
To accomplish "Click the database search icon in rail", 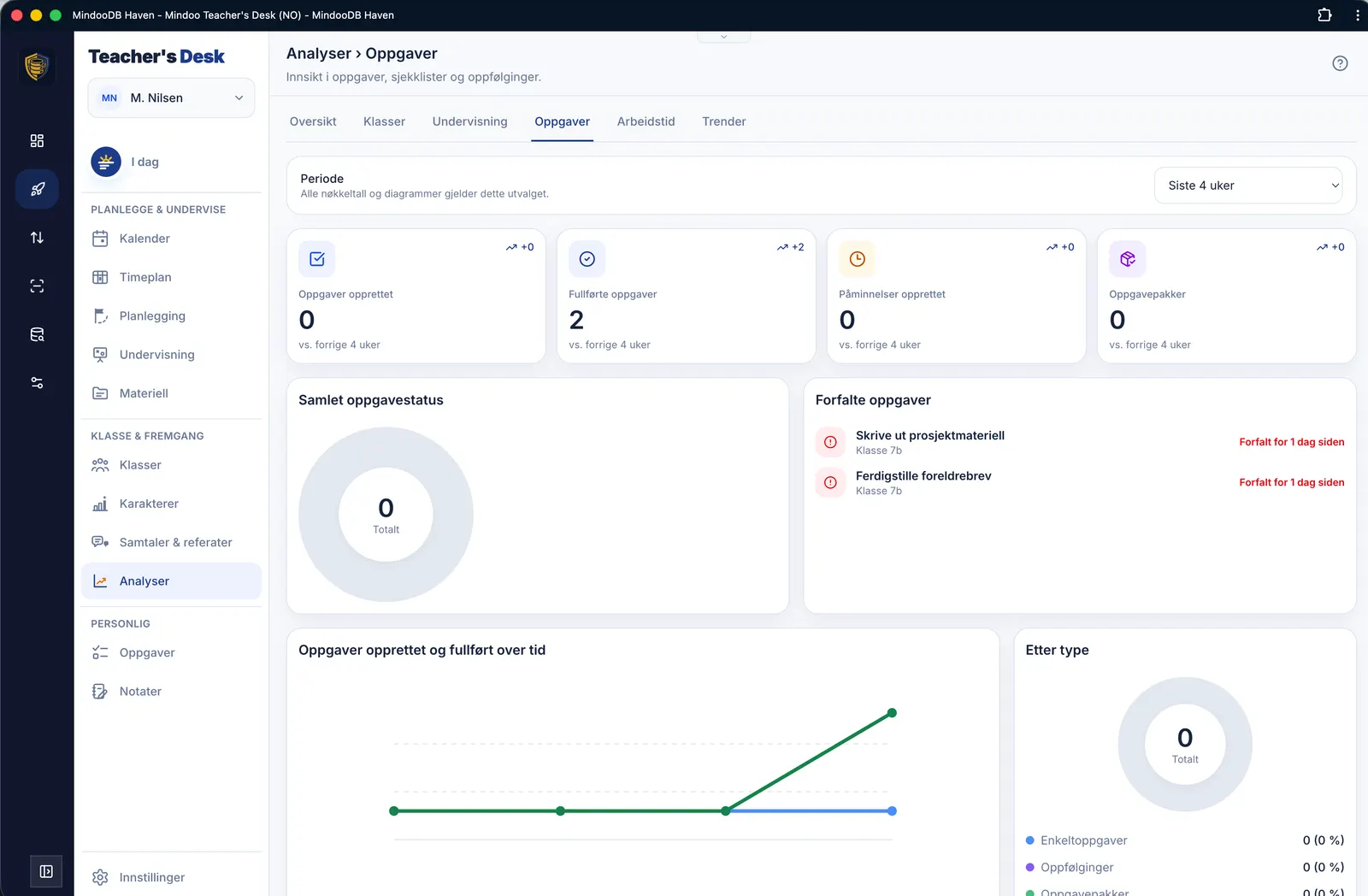I will point(37,334).
